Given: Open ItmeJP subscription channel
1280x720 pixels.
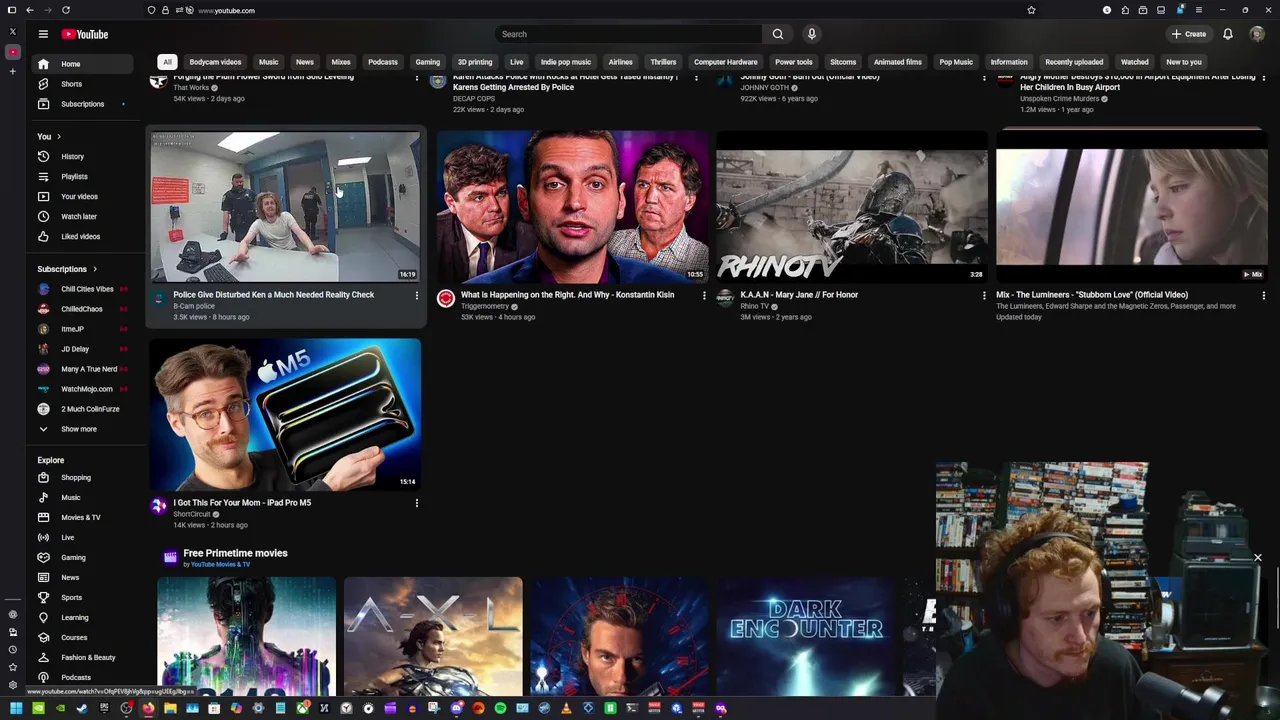Looking at the screenshot, I should [80, 329].
